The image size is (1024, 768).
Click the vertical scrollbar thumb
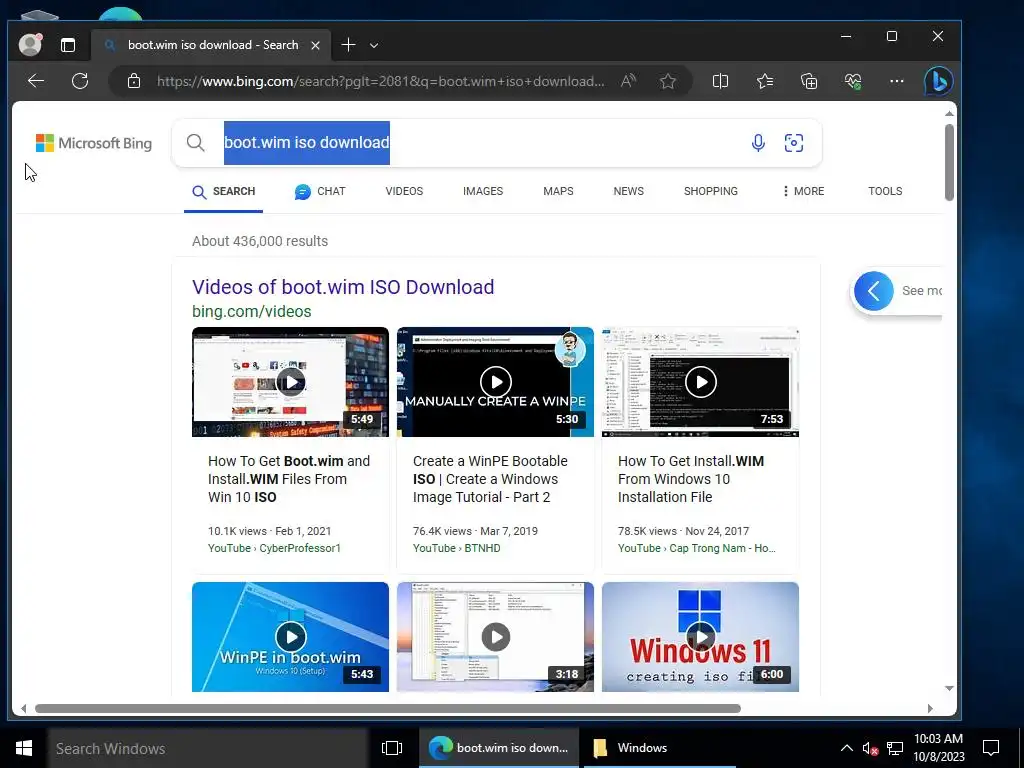pos(949,162)
